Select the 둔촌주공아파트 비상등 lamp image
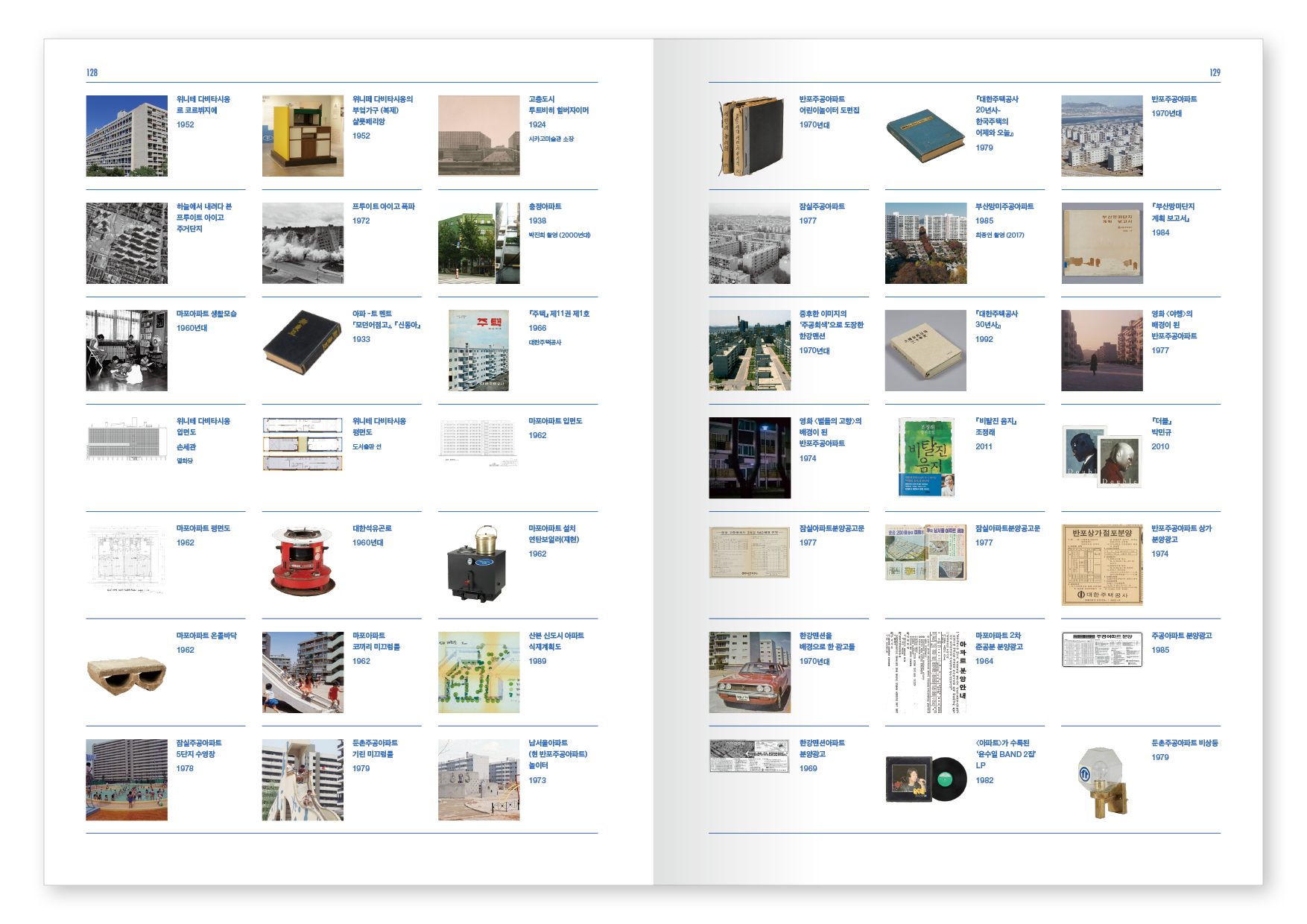The image size is (1307, 924). pyautogui.click(x=1102, y=781)
